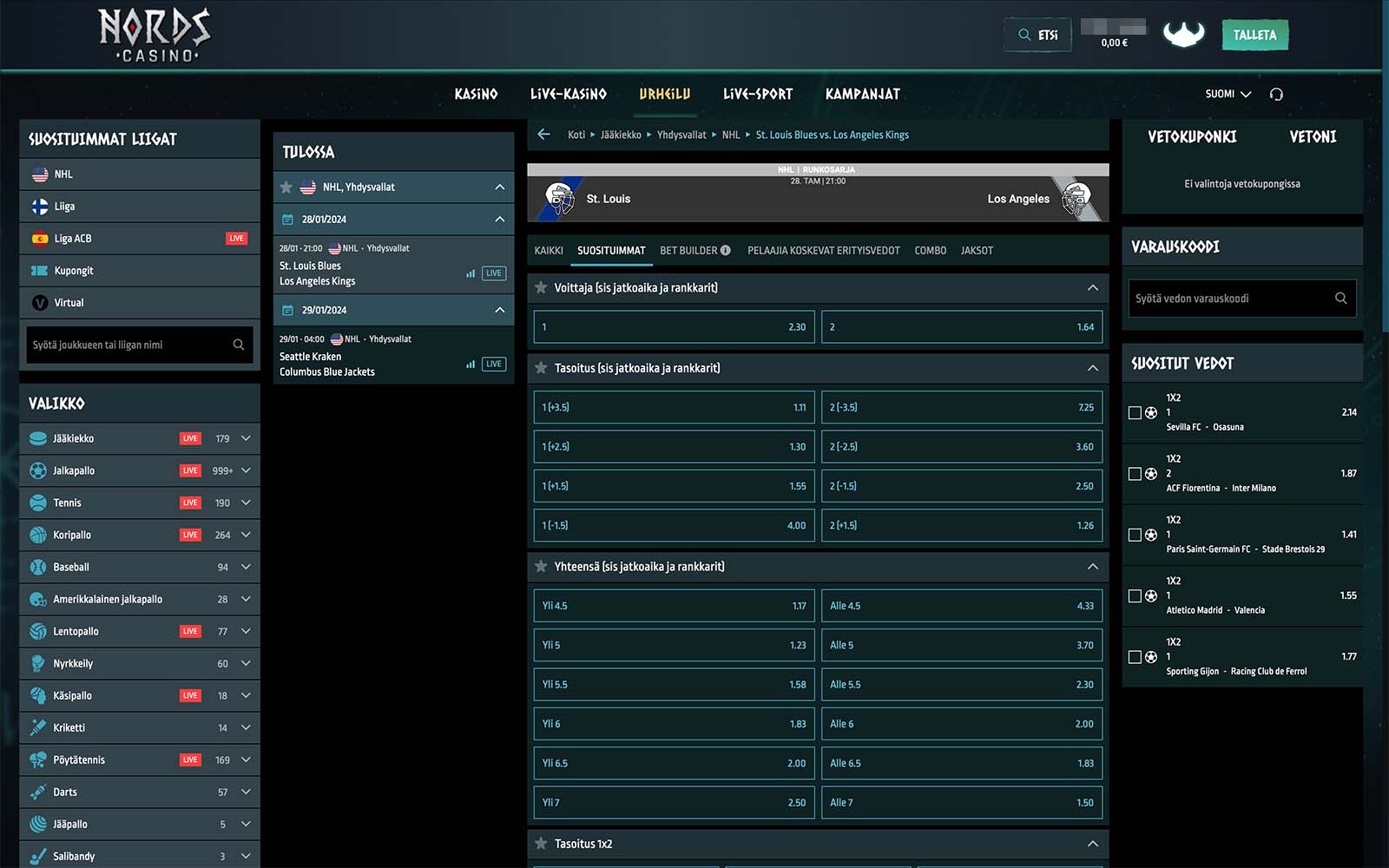Open the Virtual sports icon
Screen dimensions: 1389x868
coord(40,303)
